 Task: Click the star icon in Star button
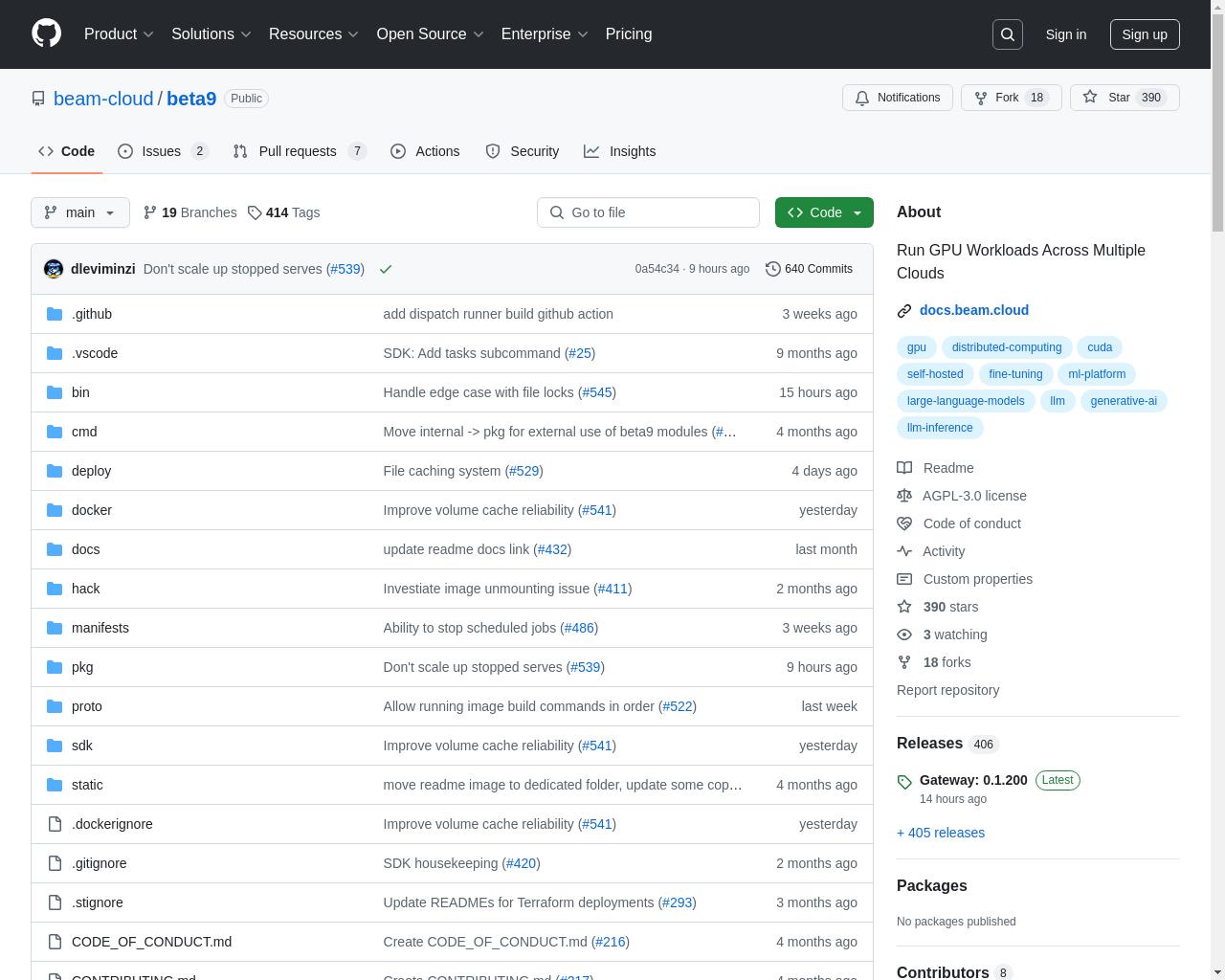[x=1090, y=98]
